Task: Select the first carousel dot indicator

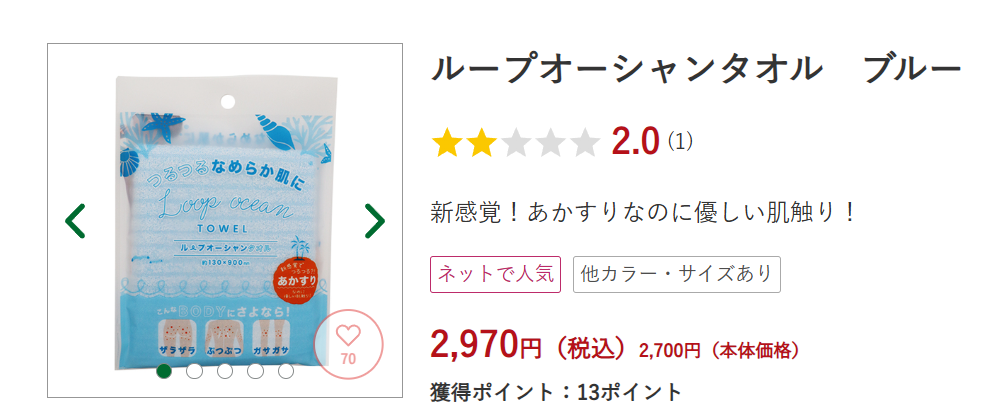Action: (x=164, y=371)
